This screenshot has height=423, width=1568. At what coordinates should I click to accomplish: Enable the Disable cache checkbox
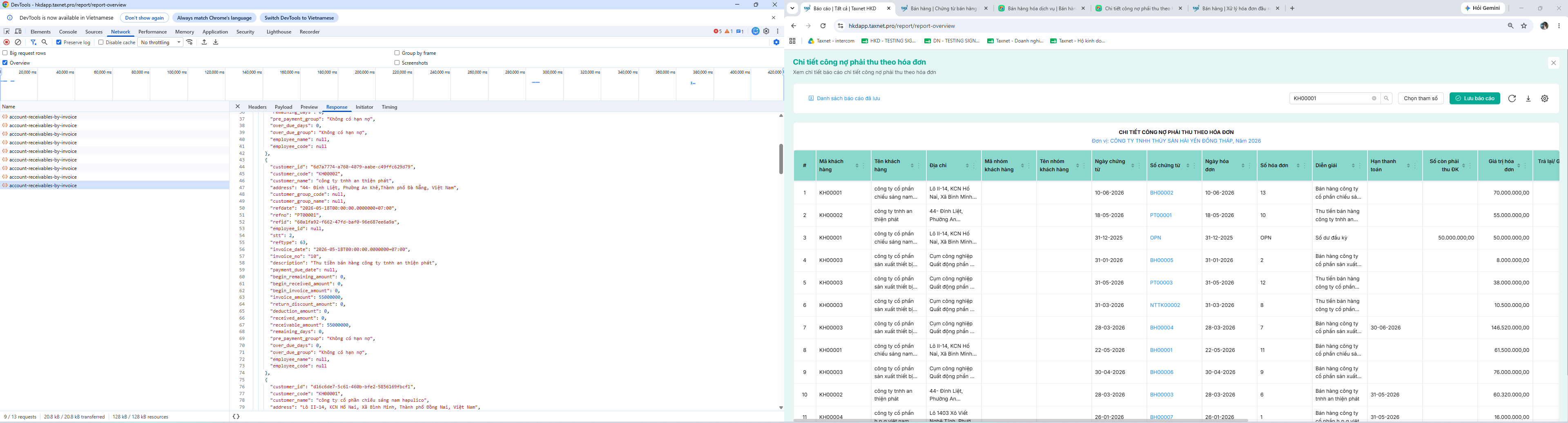click(x=101, y=43)
